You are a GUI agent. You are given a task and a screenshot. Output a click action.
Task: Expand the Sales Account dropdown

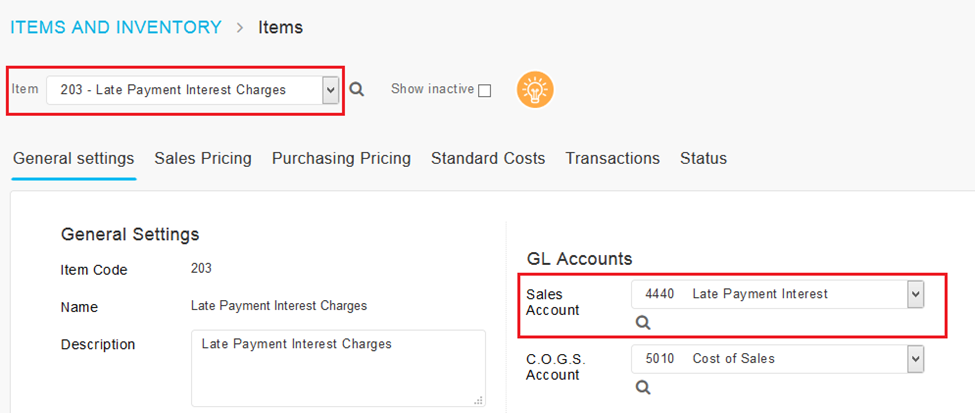[915, 294]
